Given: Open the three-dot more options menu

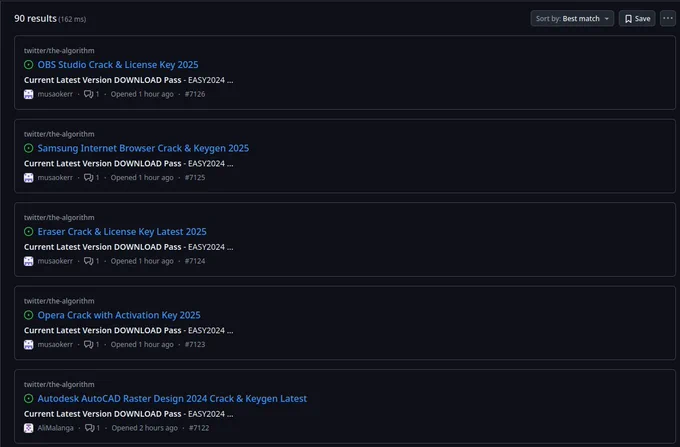Looking at the screenshot, I should tap(668, 18).
